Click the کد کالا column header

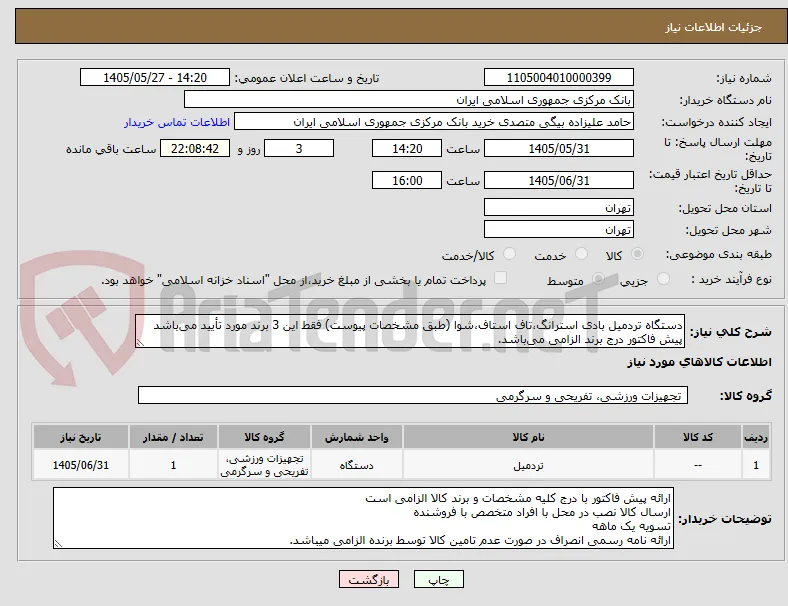(698, 437)
